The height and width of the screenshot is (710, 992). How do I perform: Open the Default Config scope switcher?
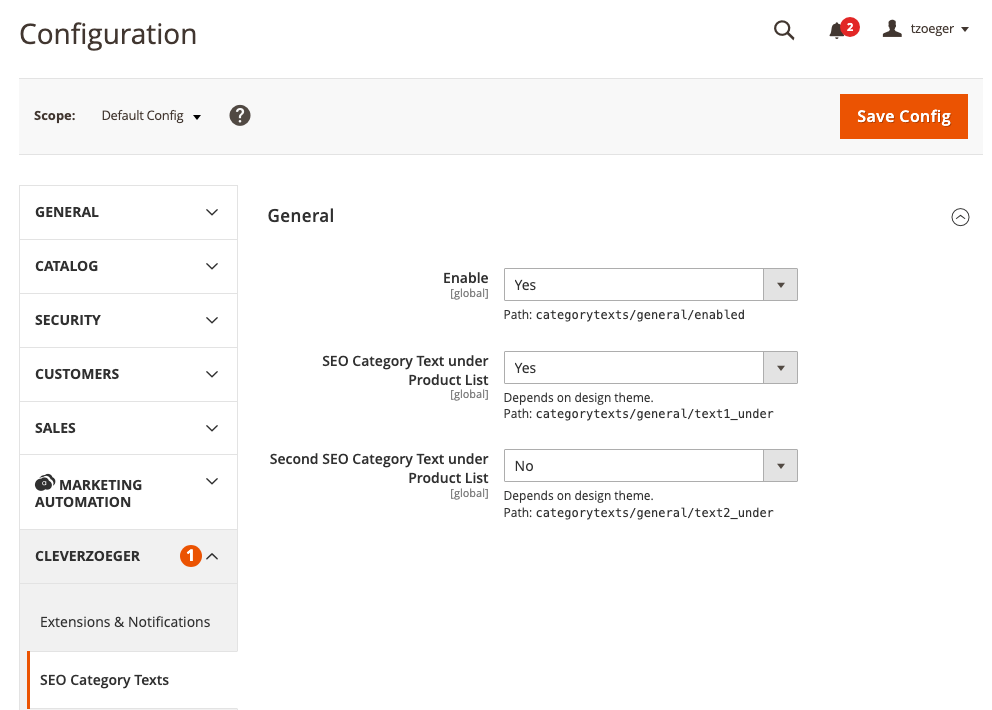pyautogui.click(x=151, y=116)
